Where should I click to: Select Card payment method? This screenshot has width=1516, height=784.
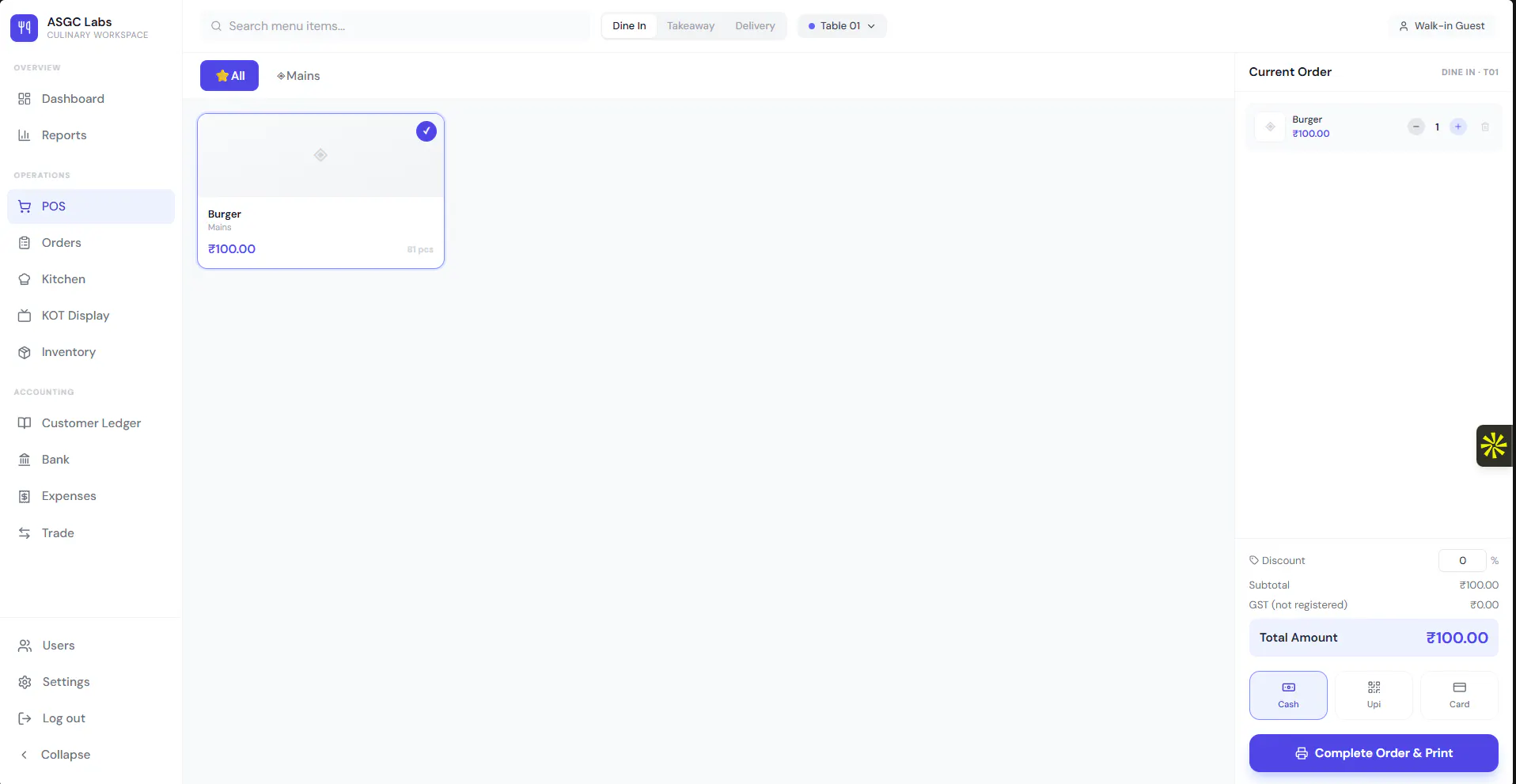coord(1459,695)
